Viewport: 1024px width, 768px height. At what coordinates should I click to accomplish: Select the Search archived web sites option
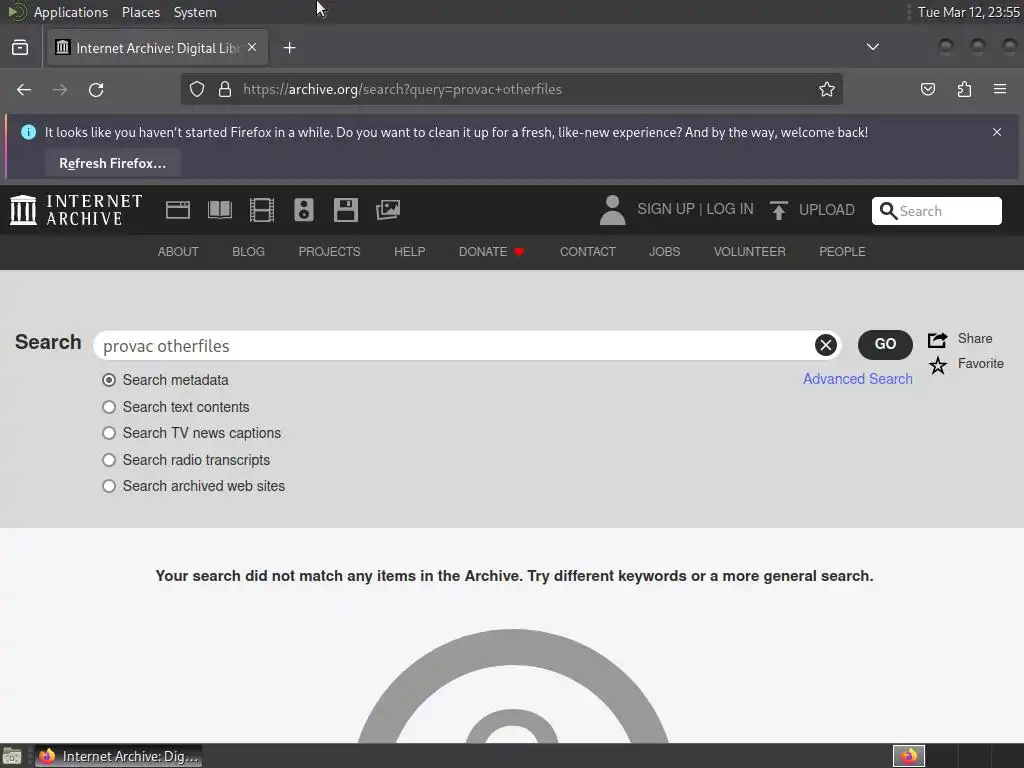click(109, 486)
